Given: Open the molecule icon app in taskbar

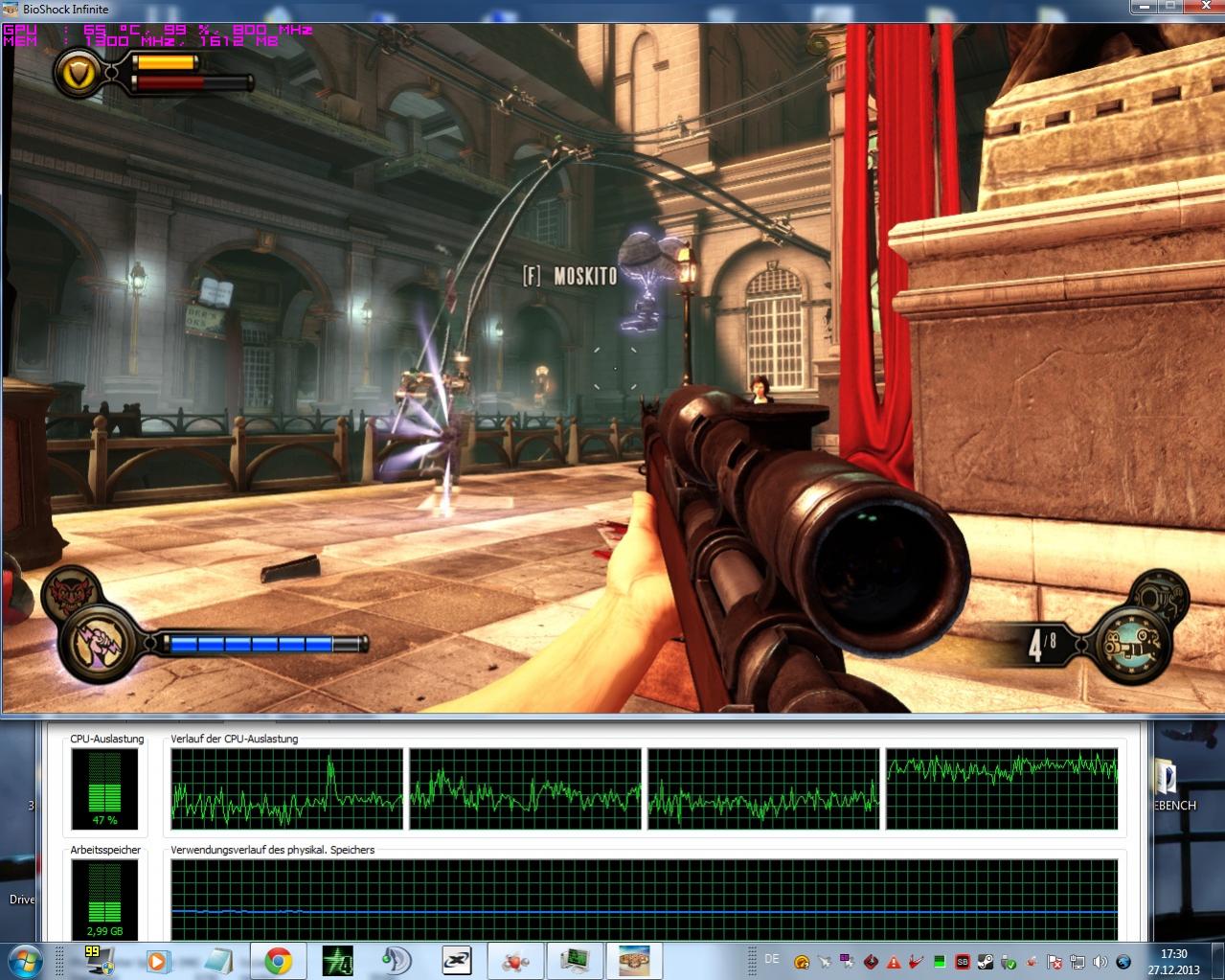Looking at the screenshot, I should tap(515, 960).
